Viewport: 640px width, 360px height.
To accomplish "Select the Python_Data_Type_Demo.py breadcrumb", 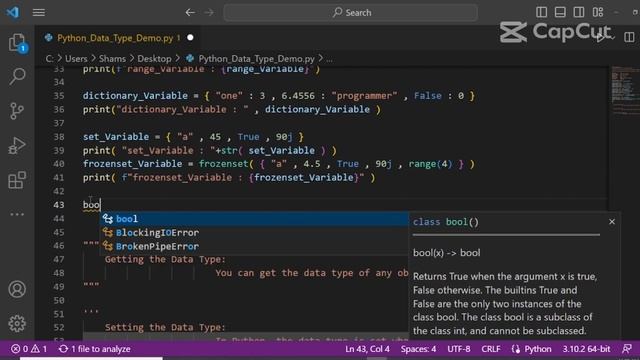I will tap(256, 59).
